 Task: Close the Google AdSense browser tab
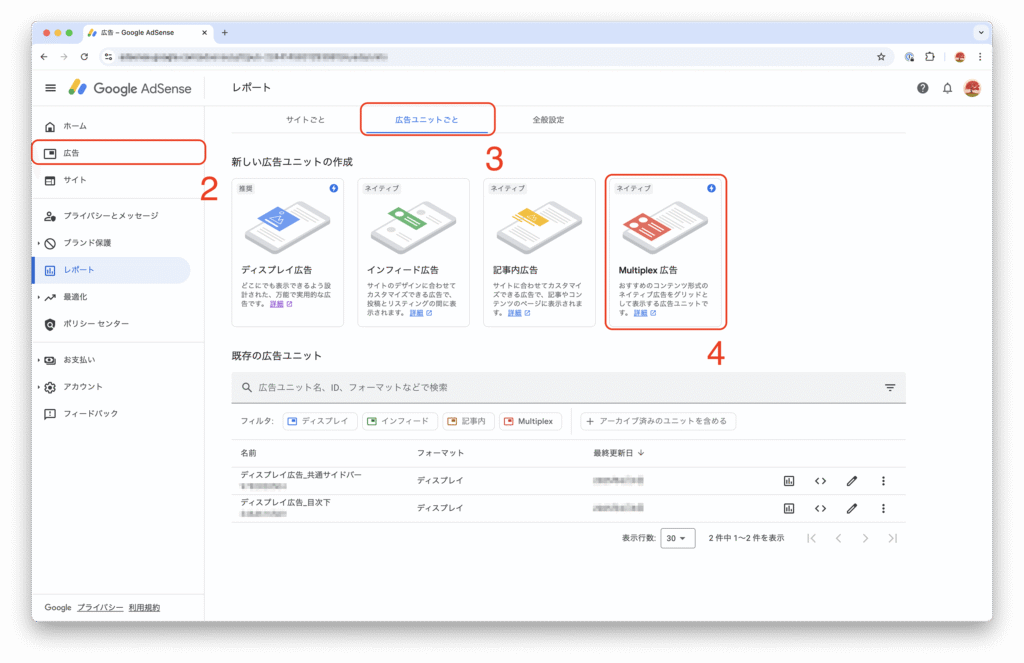click(204, 33)
